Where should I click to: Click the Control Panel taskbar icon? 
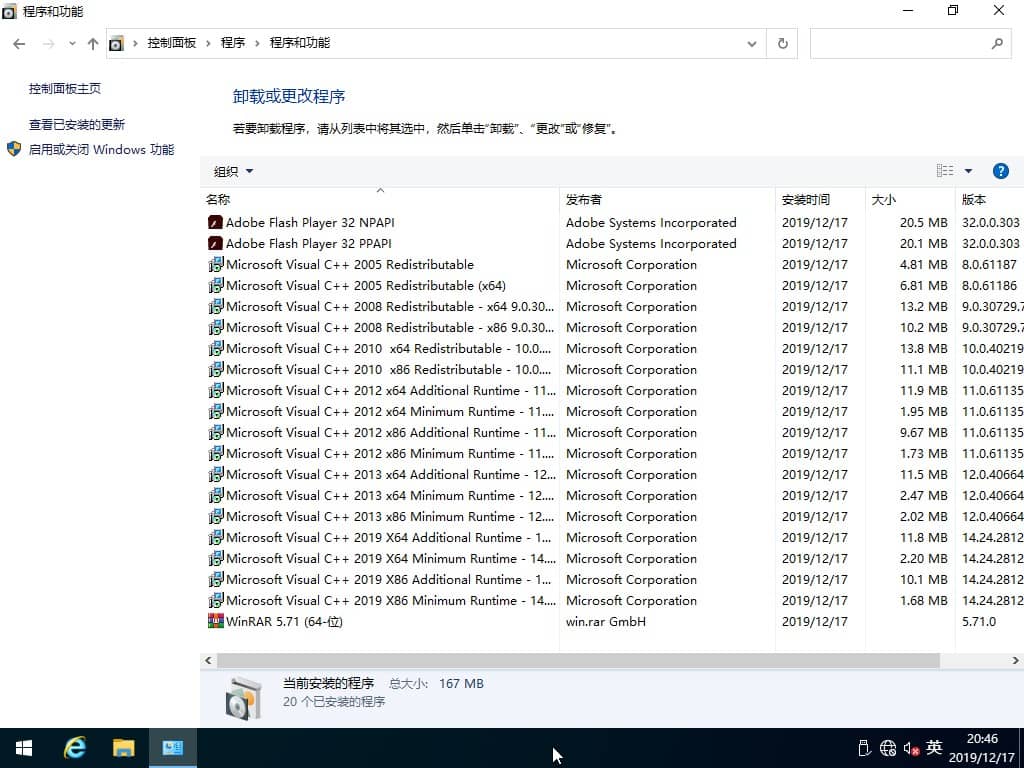(172, 748)
